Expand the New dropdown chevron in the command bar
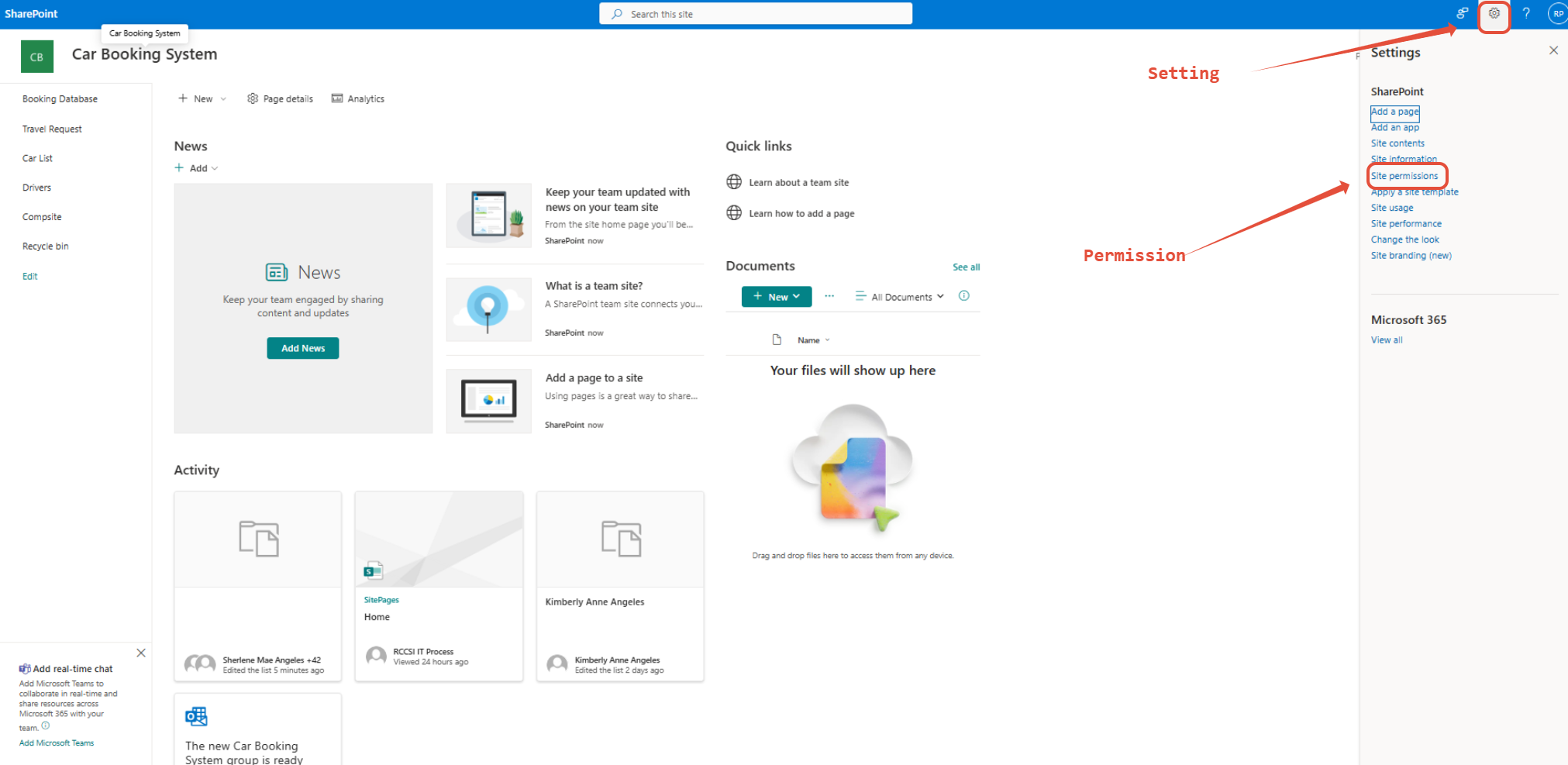Viewport: 1568px width, 765px height. point(223,99)
